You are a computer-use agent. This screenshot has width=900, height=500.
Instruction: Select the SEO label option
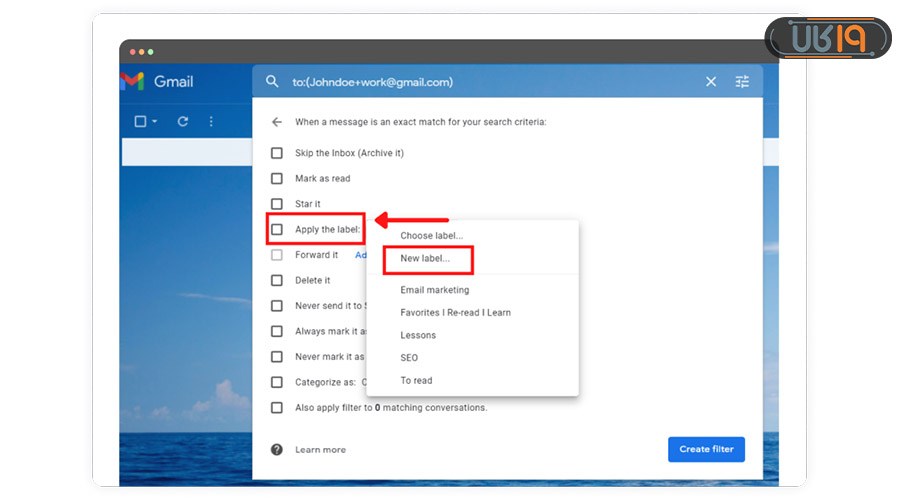click(x=409, y=358)
